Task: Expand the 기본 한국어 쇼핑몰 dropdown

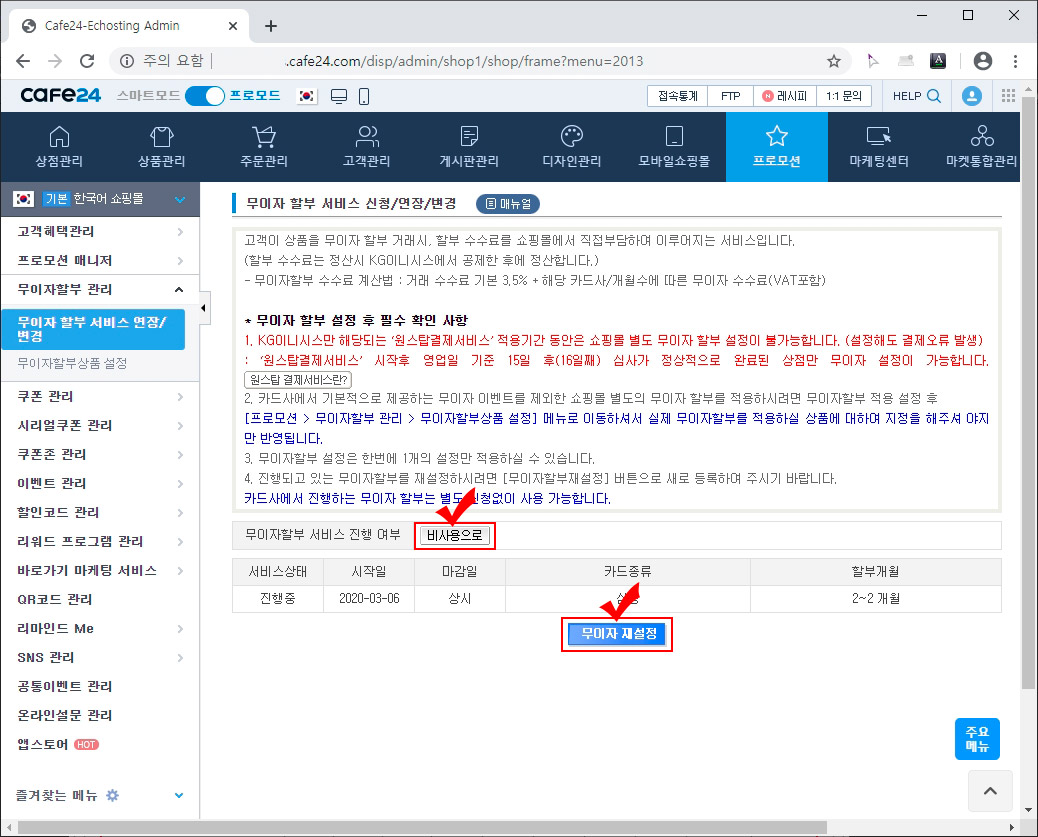Action: pos(179,199)
